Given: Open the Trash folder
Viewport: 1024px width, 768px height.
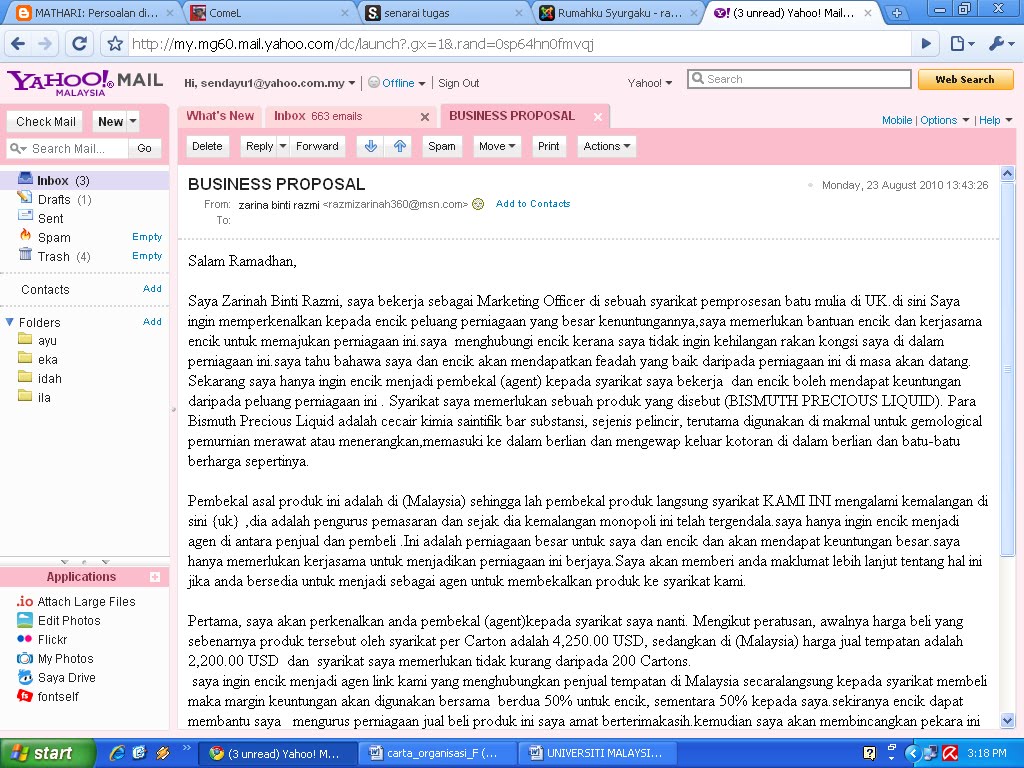Looking at the screenshot, I should point(55,256).
